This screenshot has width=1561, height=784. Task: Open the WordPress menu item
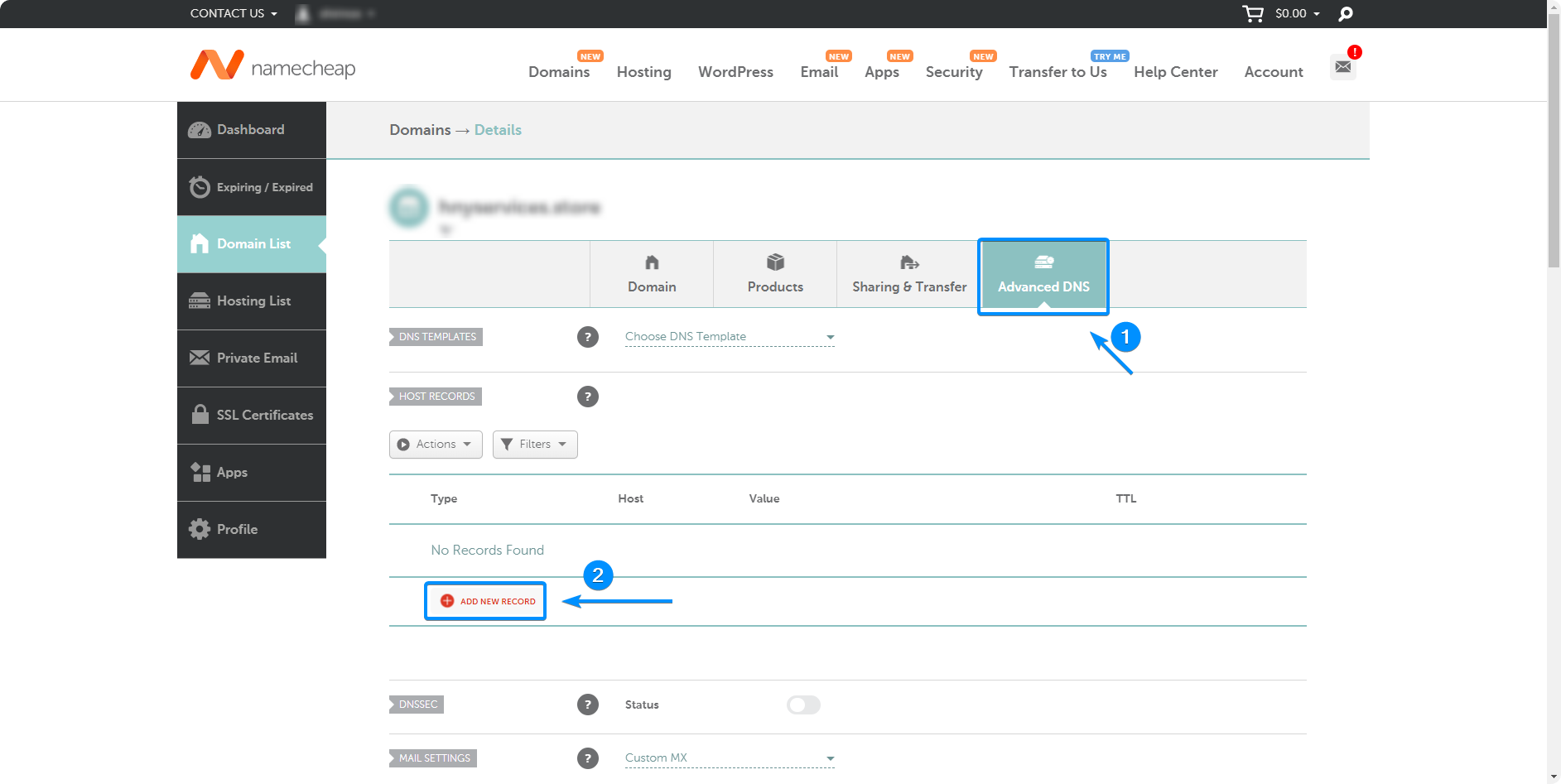(x=735, y=72)
